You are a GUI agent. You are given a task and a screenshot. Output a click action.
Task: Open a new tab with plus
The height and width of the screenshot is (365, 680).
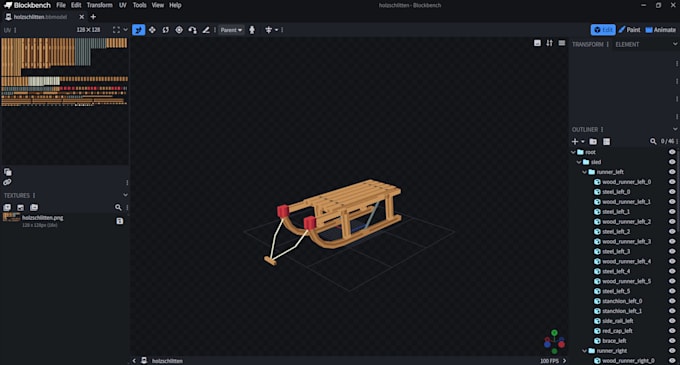[x=93, y=17]
